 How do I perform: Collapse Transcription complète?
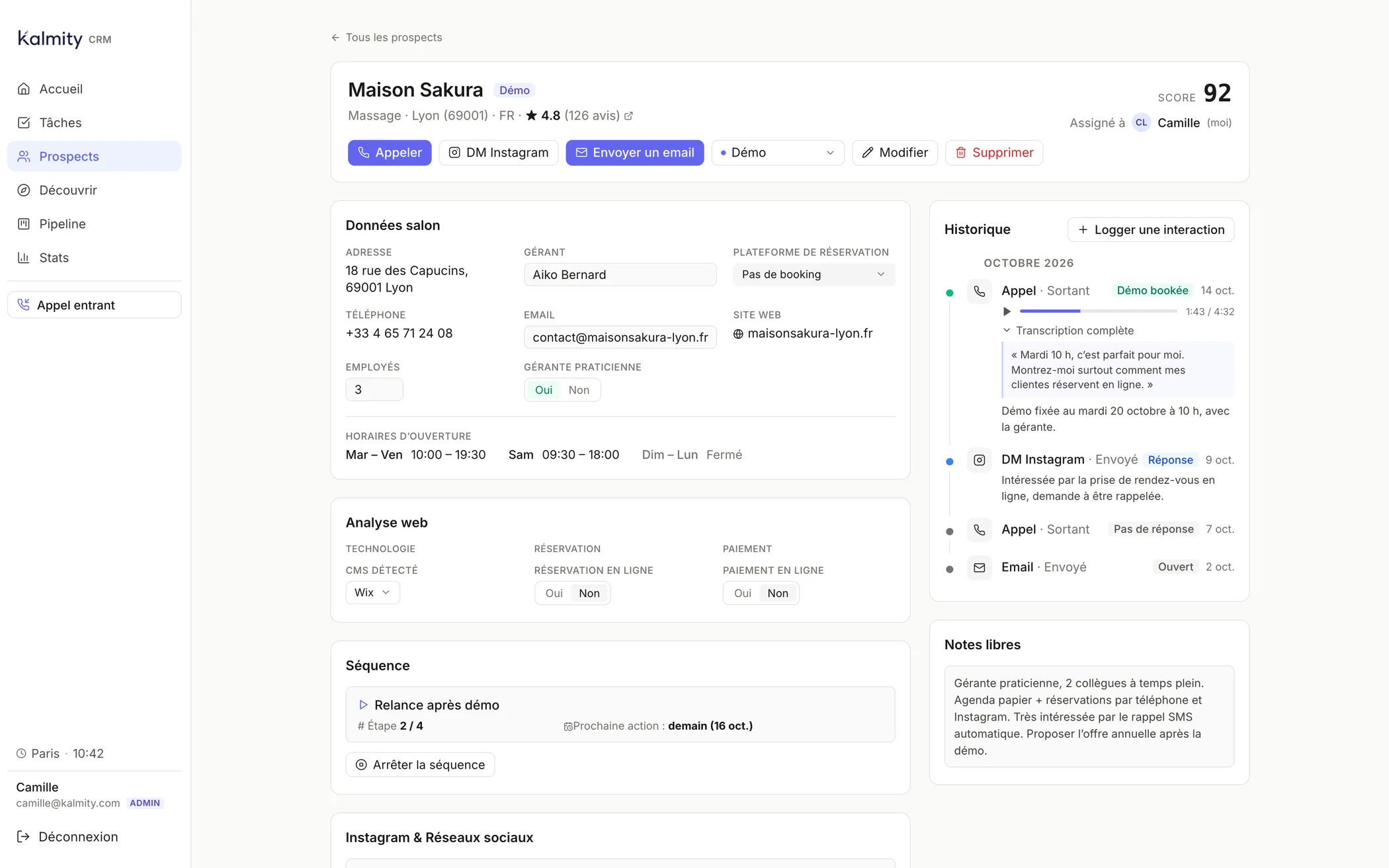[1068, 331]
